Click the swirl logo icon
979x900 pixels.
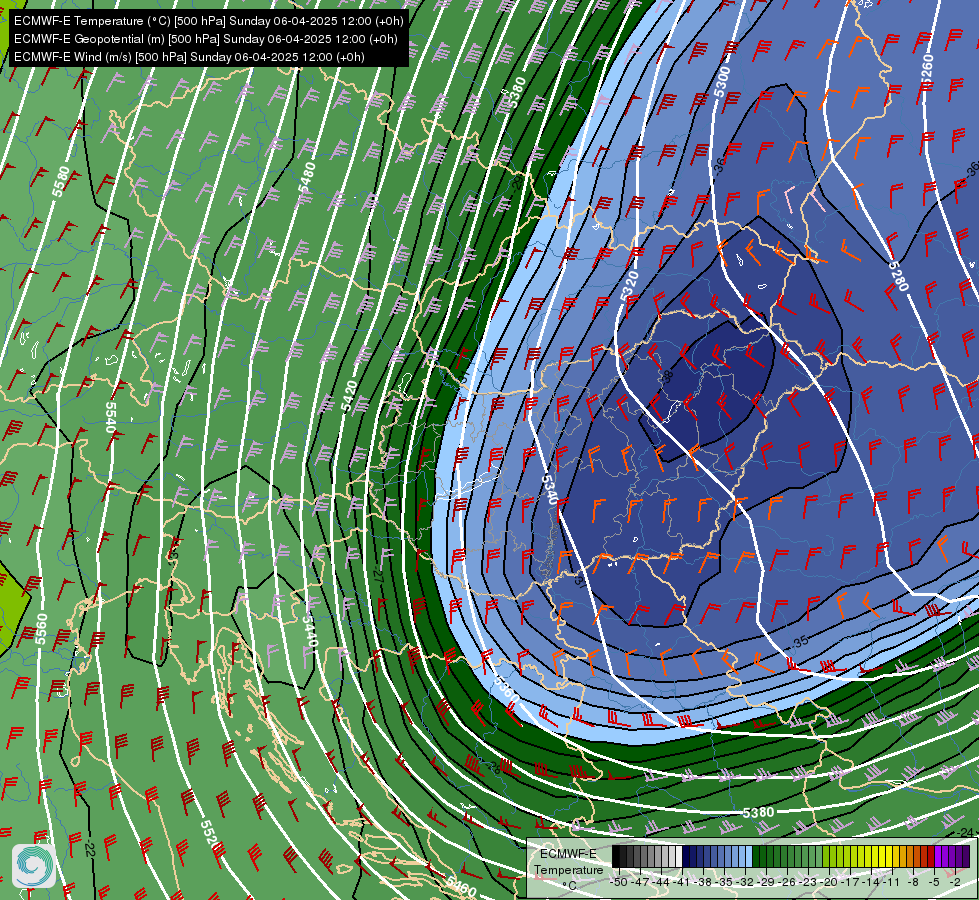pyautogui.click(x=34, y=866)
